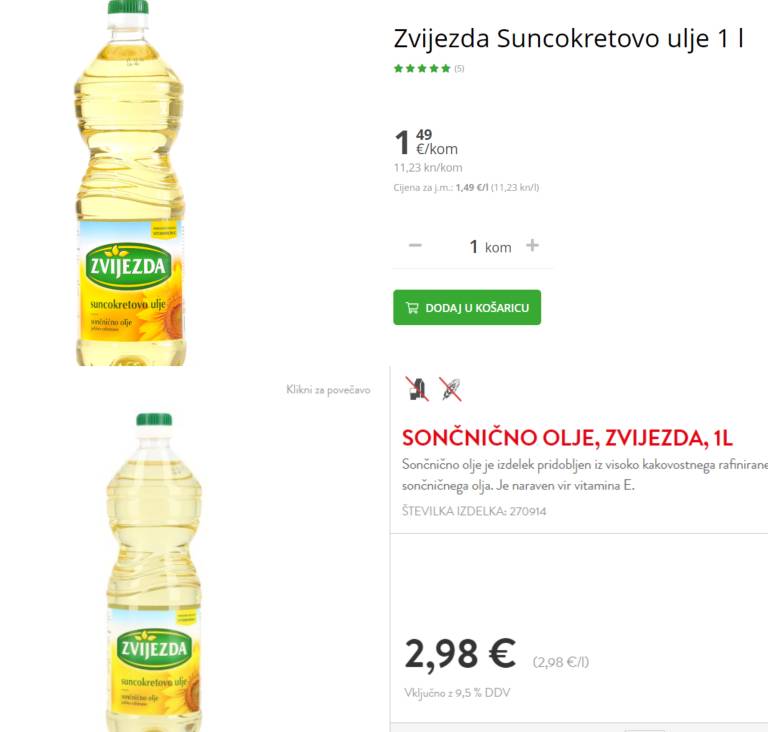Click the ŠTEVILKA IZDELKA 270914 product number
Screen dimensions: 768x732
[x=474, y=511]
